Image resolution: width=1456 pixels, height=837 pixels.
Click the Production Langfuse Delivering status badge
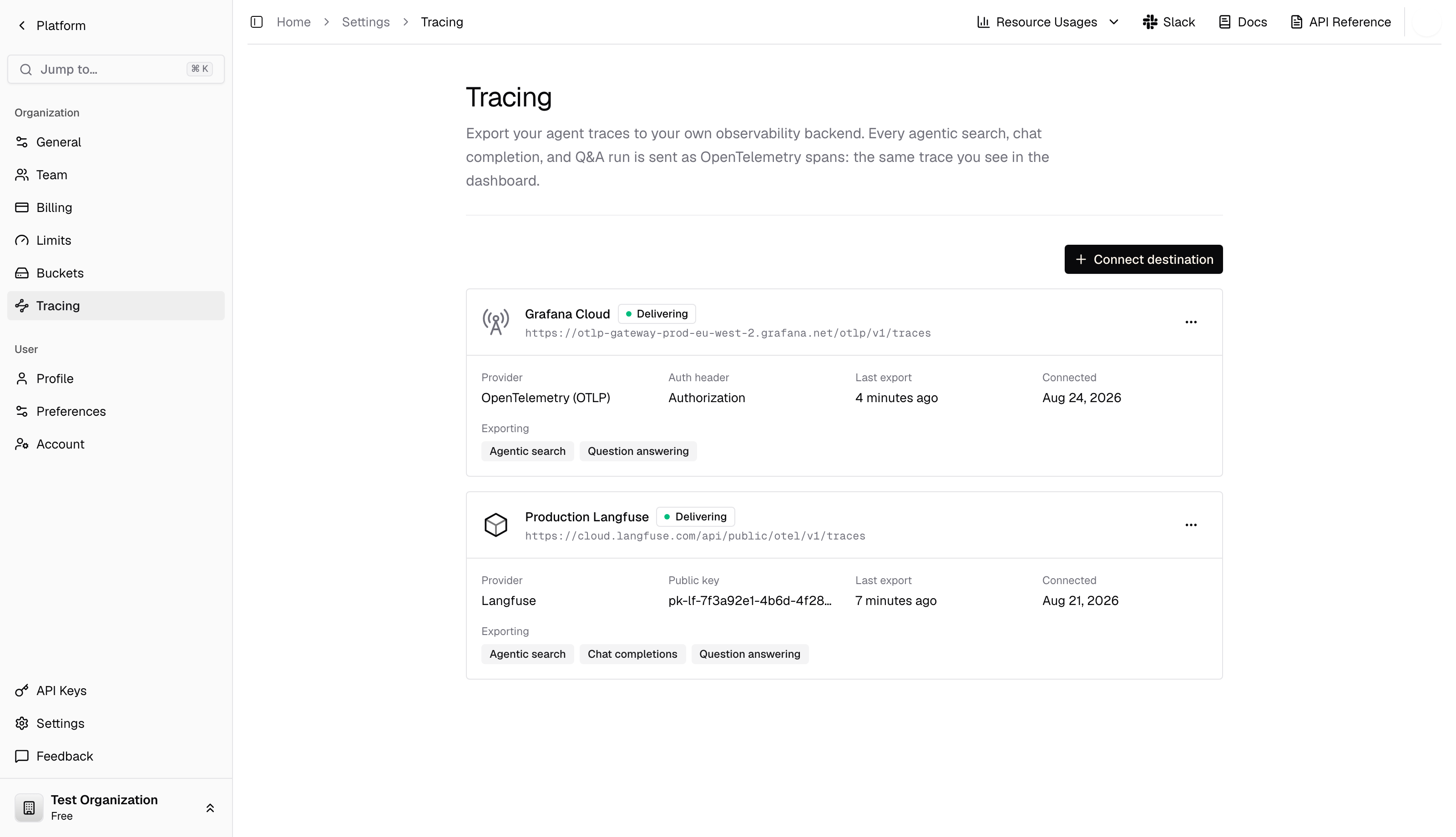696,517
